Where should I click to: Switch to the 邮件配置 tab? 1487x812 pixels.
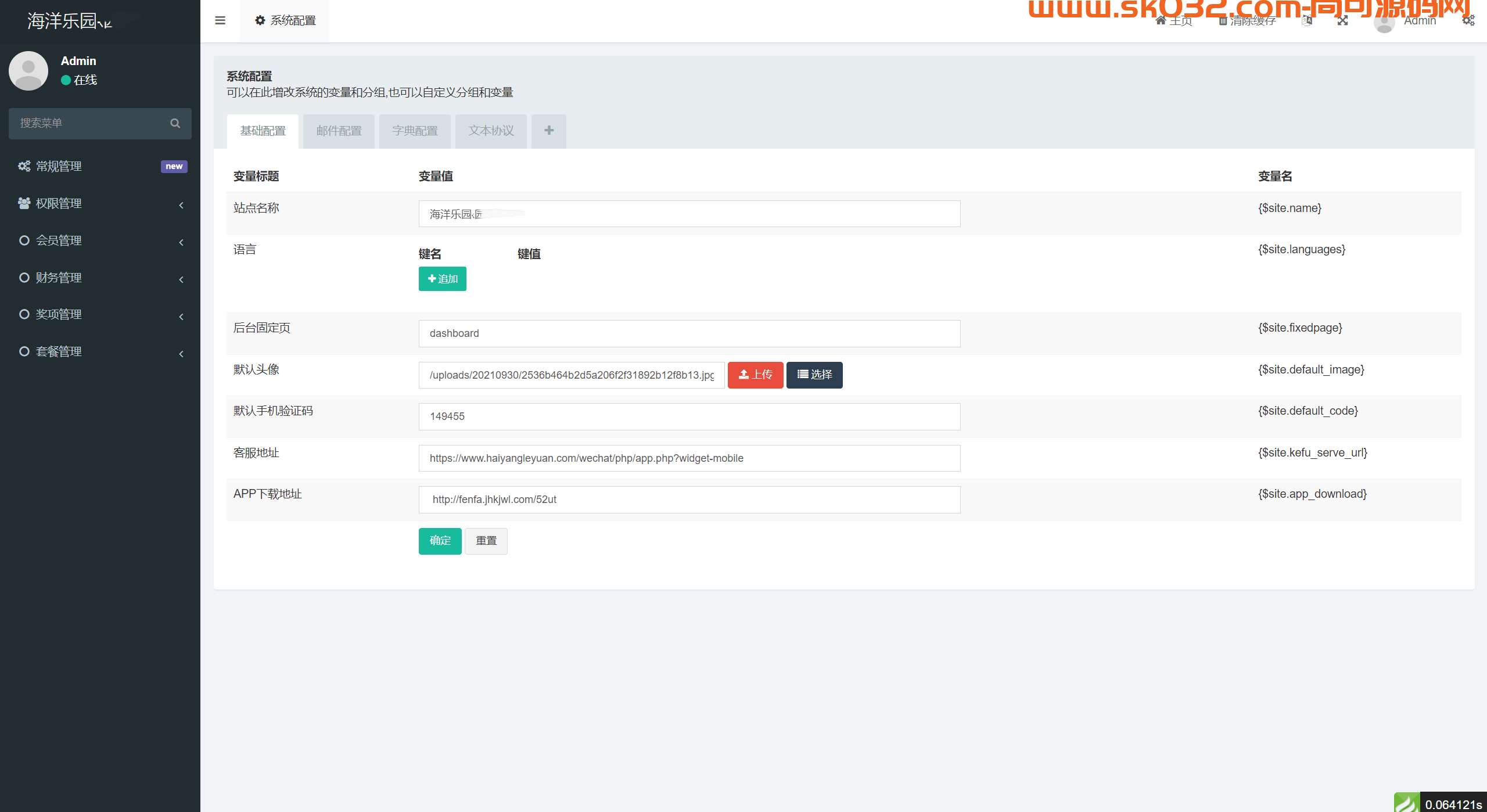coord(339,130)
